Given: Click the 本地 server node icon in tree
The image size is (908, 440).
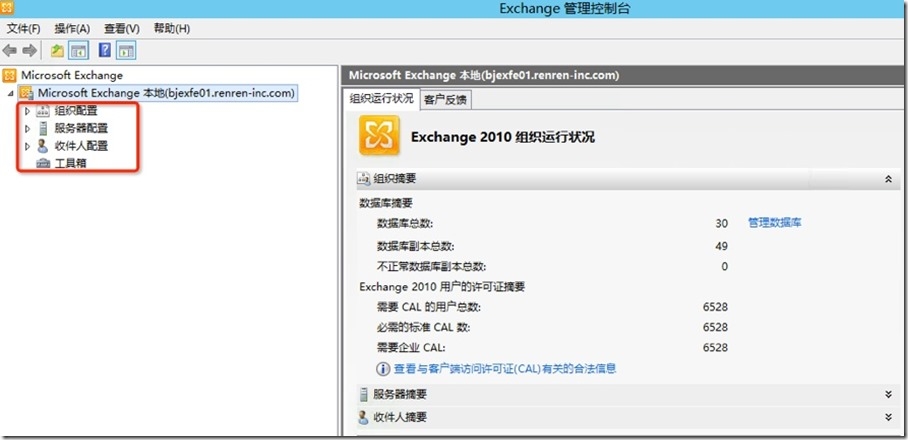Looking at the screenshot, I should click(27, 93).
